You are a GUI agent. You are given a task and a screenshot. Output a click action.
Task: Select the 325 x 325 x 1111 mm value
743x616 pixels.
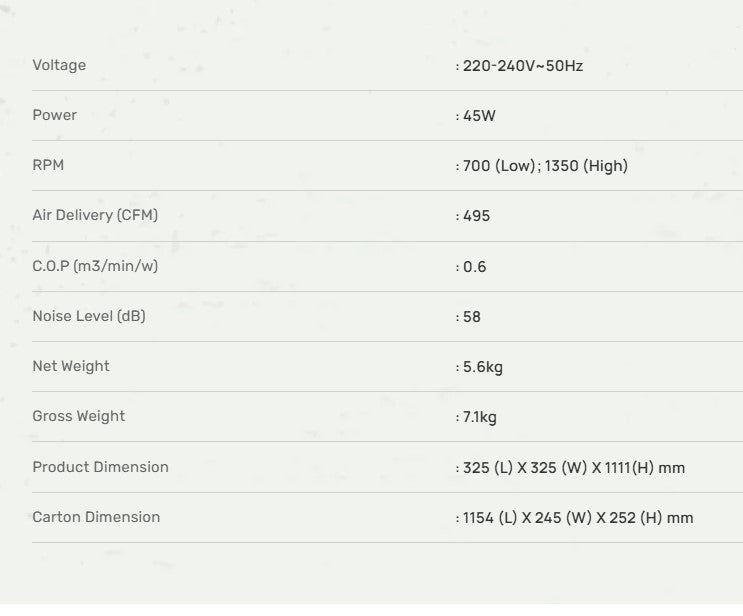574,468
